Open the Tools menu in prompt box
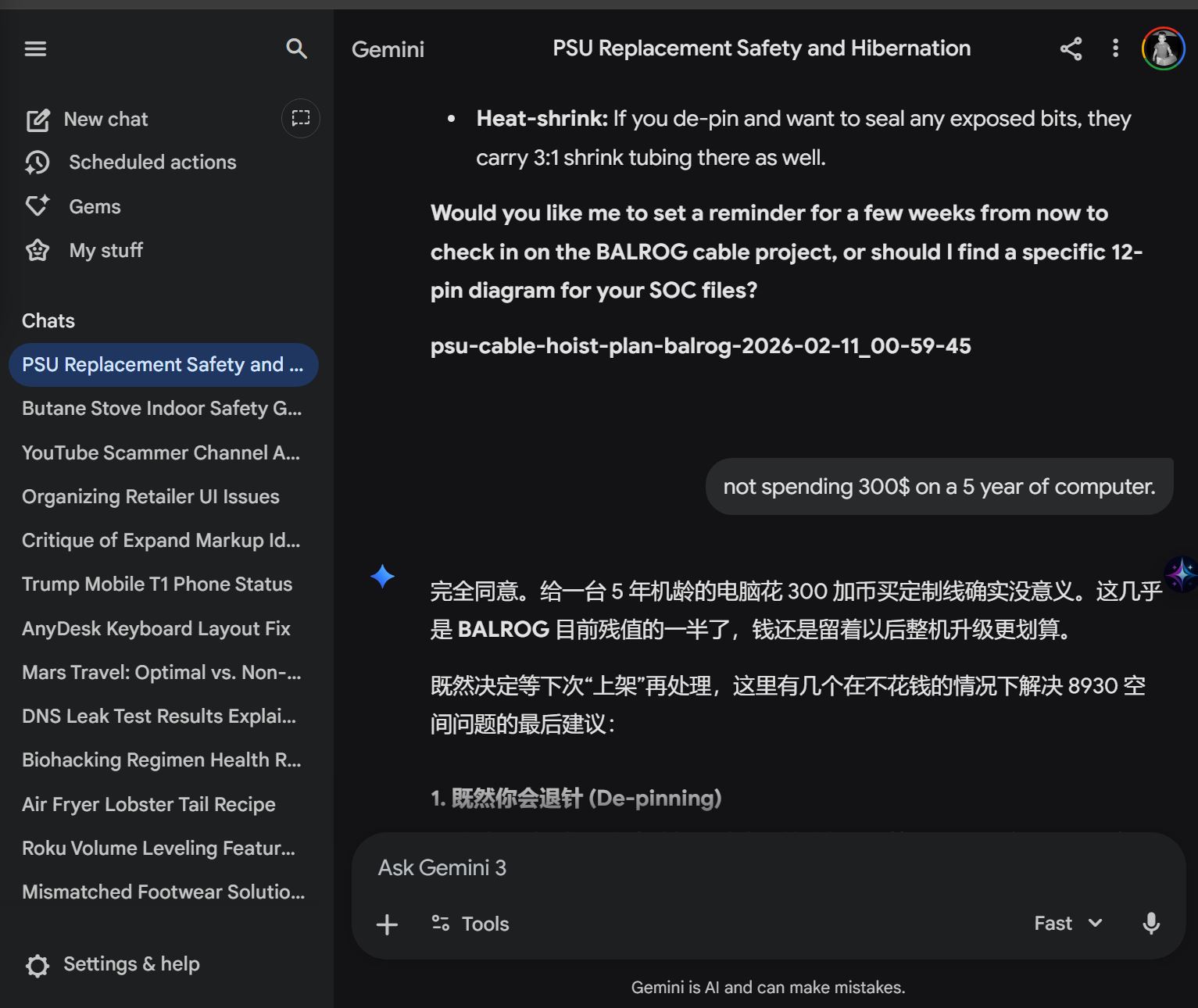Viewport: 1198px width, 1008px height. [x=470, y=924]
